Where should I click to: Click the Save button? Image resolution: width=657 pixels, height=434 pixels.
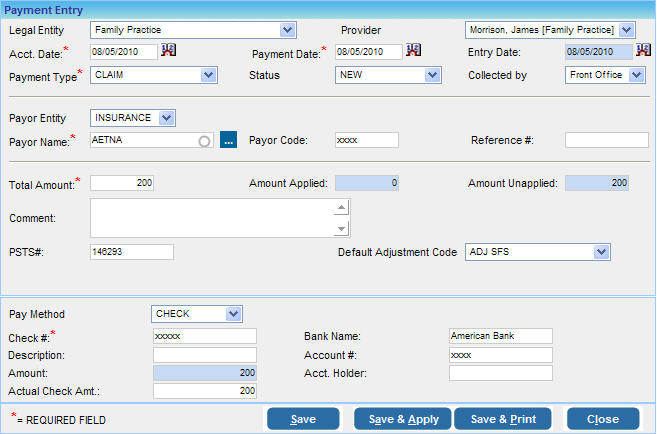(x=303, y=419)
